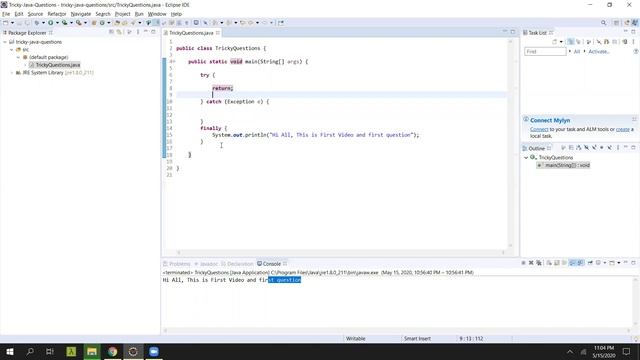Toggle Scroll Lock in Console toolbar
This screenshot has height=360, width=640.
[557, 263]
